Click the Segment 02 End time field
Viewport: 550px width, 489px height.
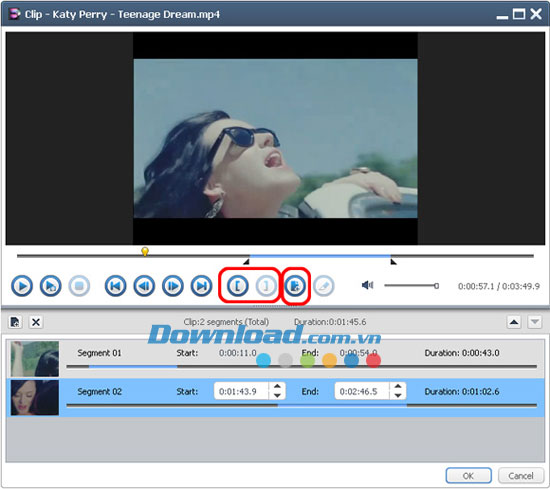pyautogui.click(x=362, y=391)
